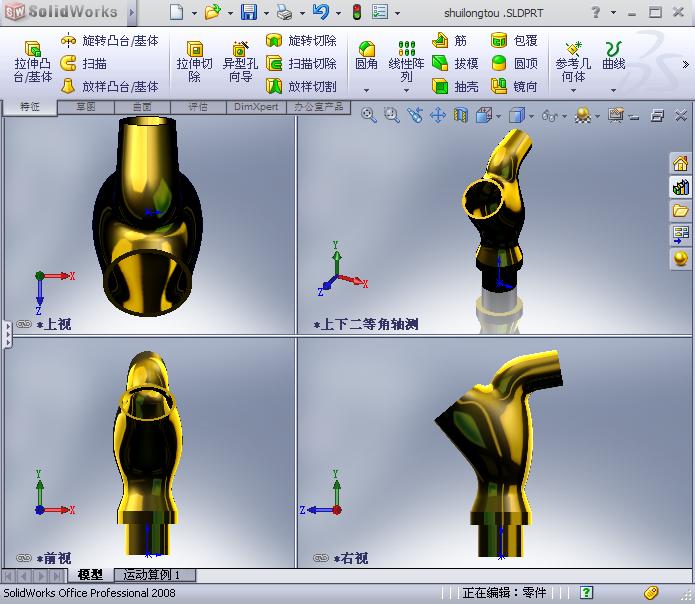The height and width of the screenshot is (604, 695).
Task: Expand 圆角 fillet dropdown arrow
Action: tap(366, 90)
